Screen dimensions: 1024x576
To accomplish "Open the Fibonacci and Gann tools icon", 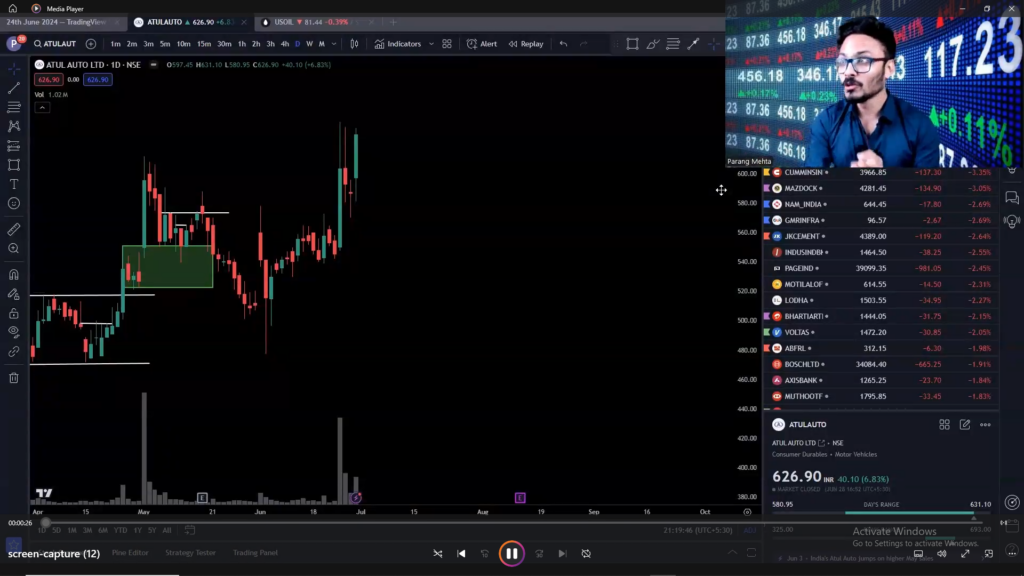I will (x=14, y=106).
